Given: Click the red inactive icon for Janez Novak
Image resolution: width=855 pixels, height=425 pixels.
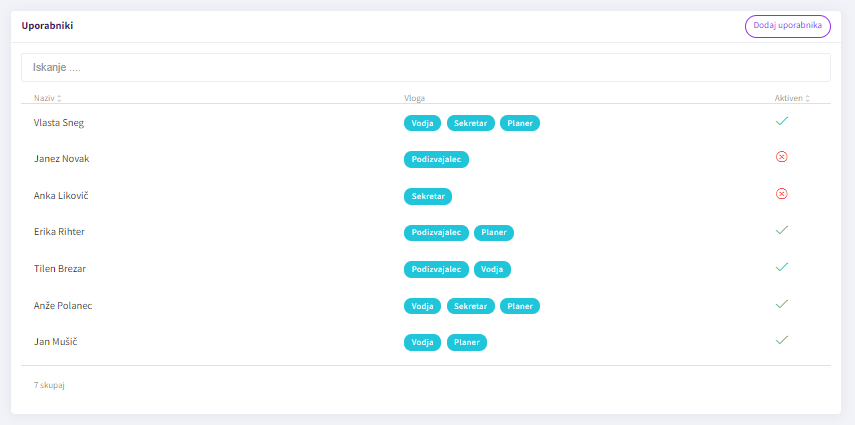Looking at the screenshot, I should tap(781, 157).
